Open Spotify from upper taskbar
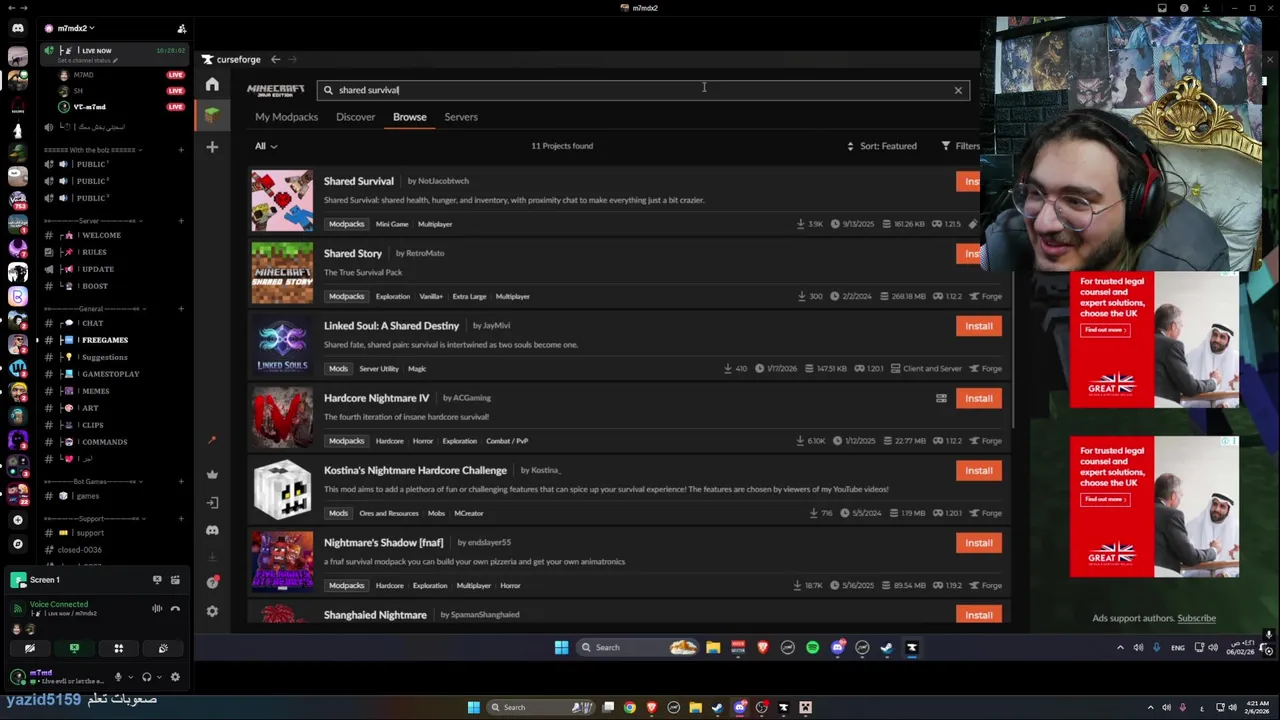The height and width of the screenshot is (720, 1280). pyautogui.click(x=812, y=647)
